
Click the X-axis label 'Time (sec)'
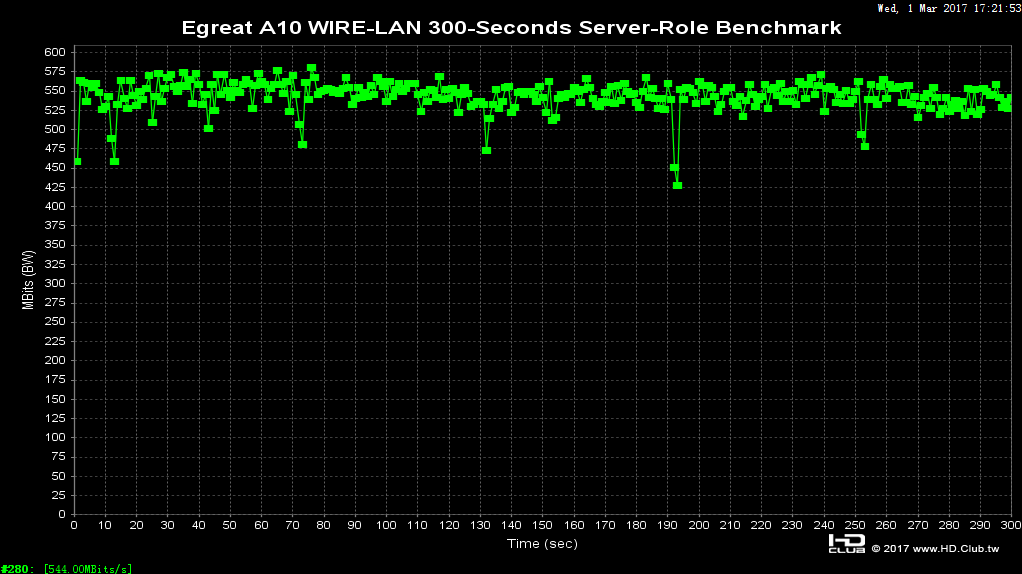click(542, 543)
